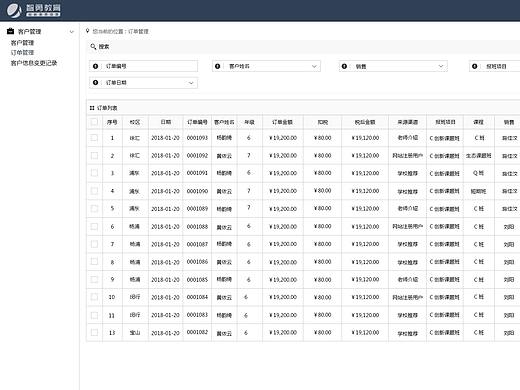Select the checkbox for order 0001084
Viewport: 520px width, 390px height.
[x=94, y=297]
